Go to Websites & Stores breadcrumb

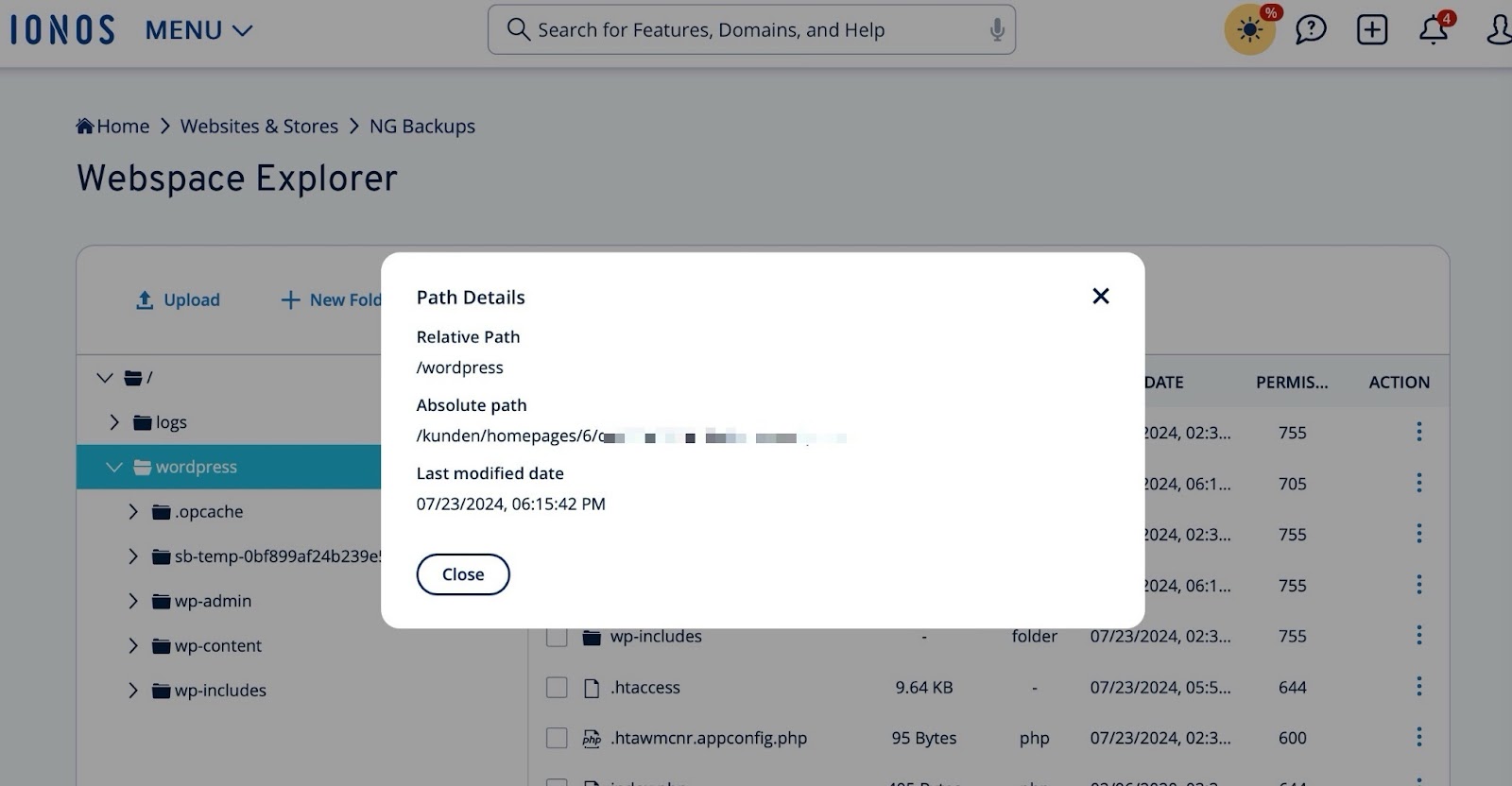click(259, 127)
